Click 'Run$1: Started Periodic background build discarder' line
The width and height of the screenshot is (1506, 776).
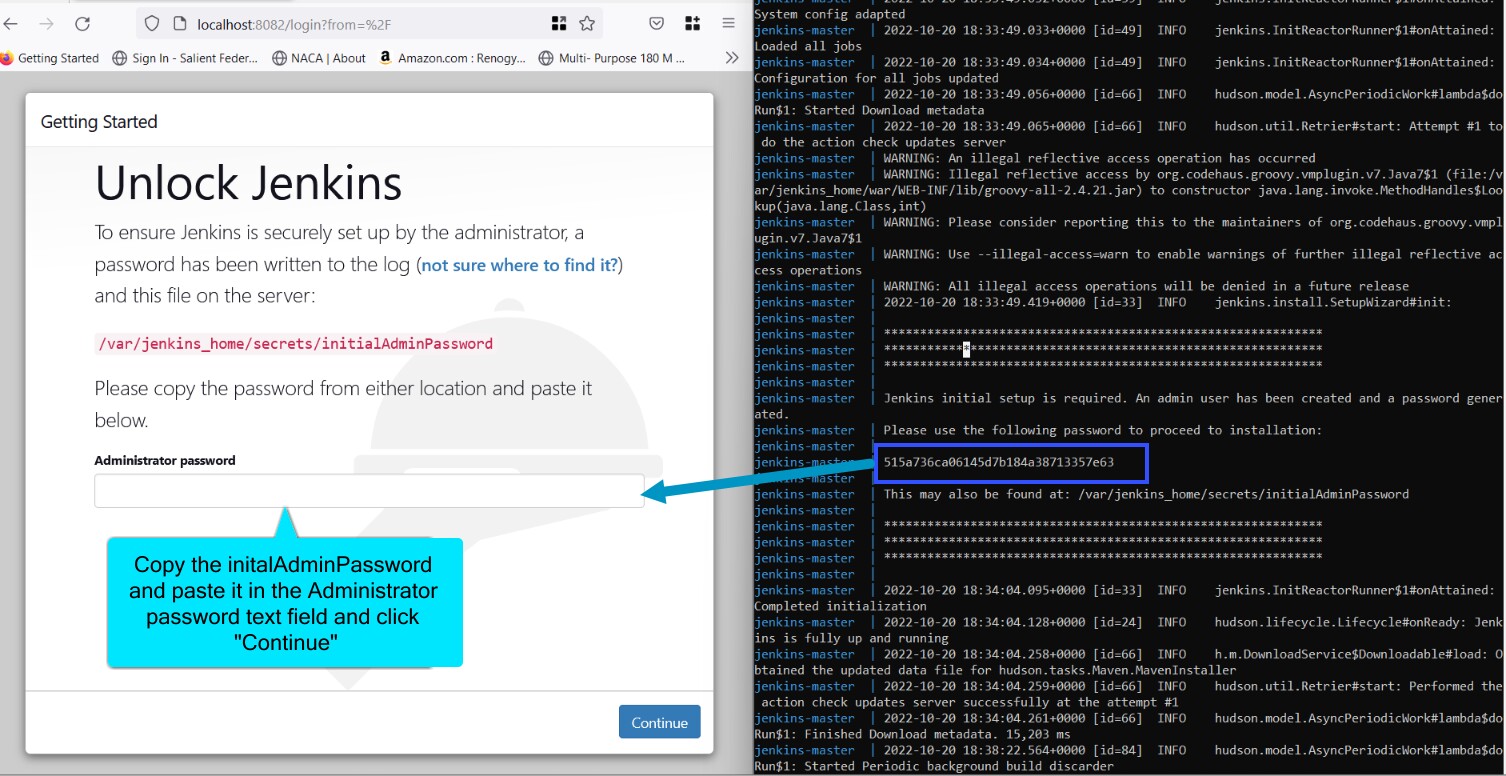coord(934,766)
